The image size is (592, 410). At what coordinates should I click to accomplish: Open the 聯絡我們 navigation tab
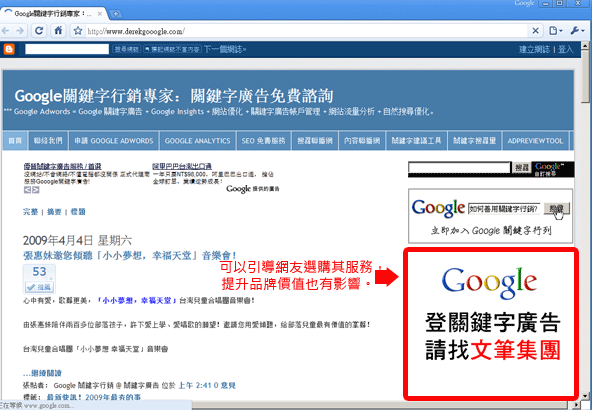(x=48, y=141)
